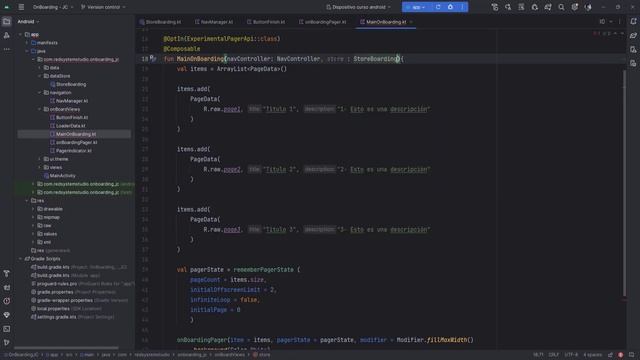Open Running Devices in right sidebar
The height and width of the screenshot is (360, 640).
click(633, 63)
